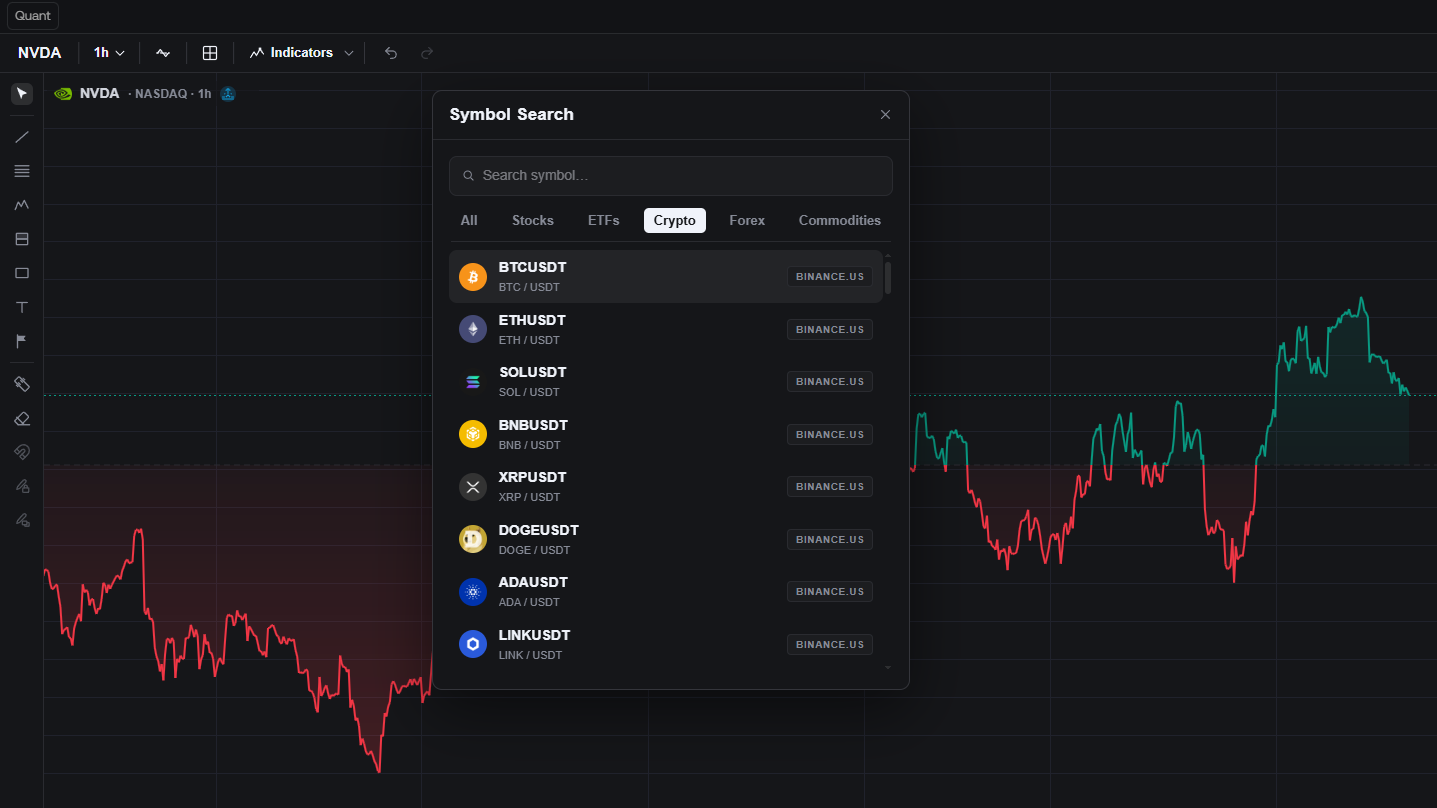Click the search magnifier icon
This screenshot has height=808, width=1437.
point(468,176)
